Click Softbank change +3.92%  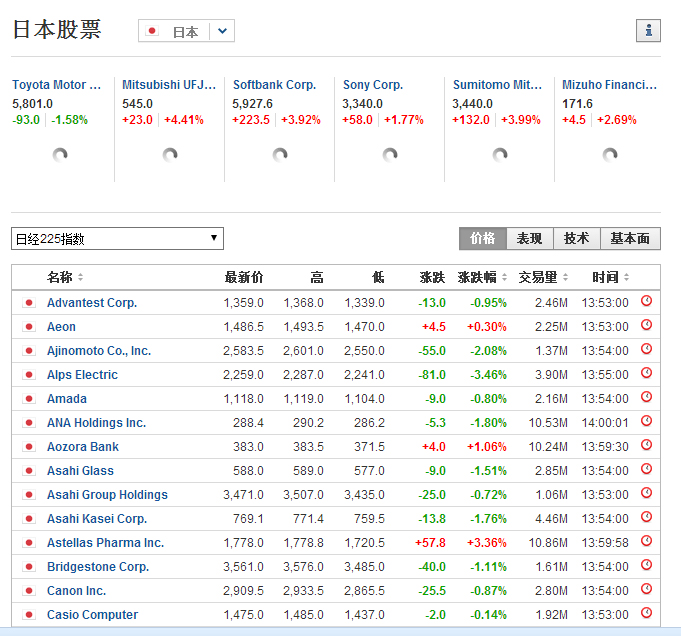[x=301, y=120]
